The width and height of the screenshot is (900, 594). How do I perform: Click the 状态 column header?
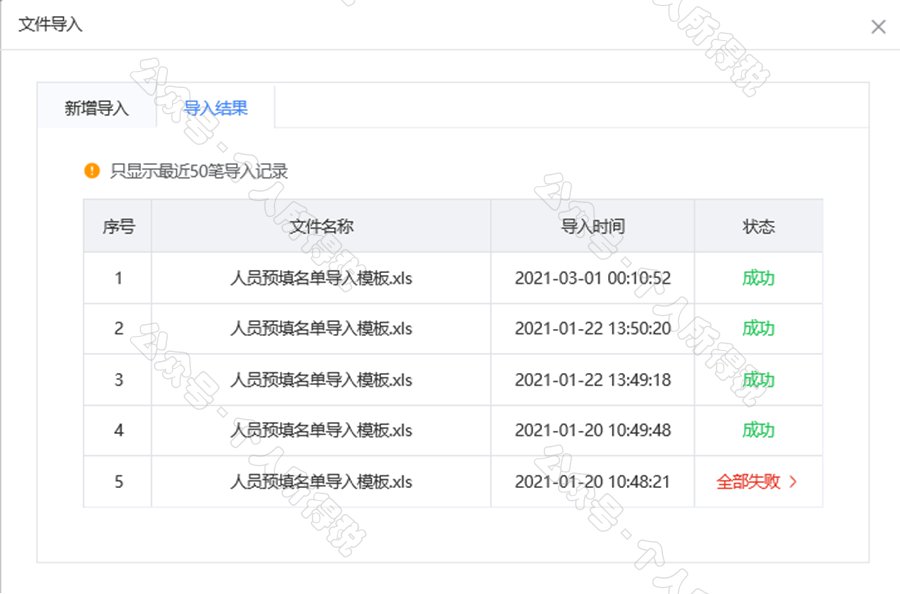pos(758,227)
